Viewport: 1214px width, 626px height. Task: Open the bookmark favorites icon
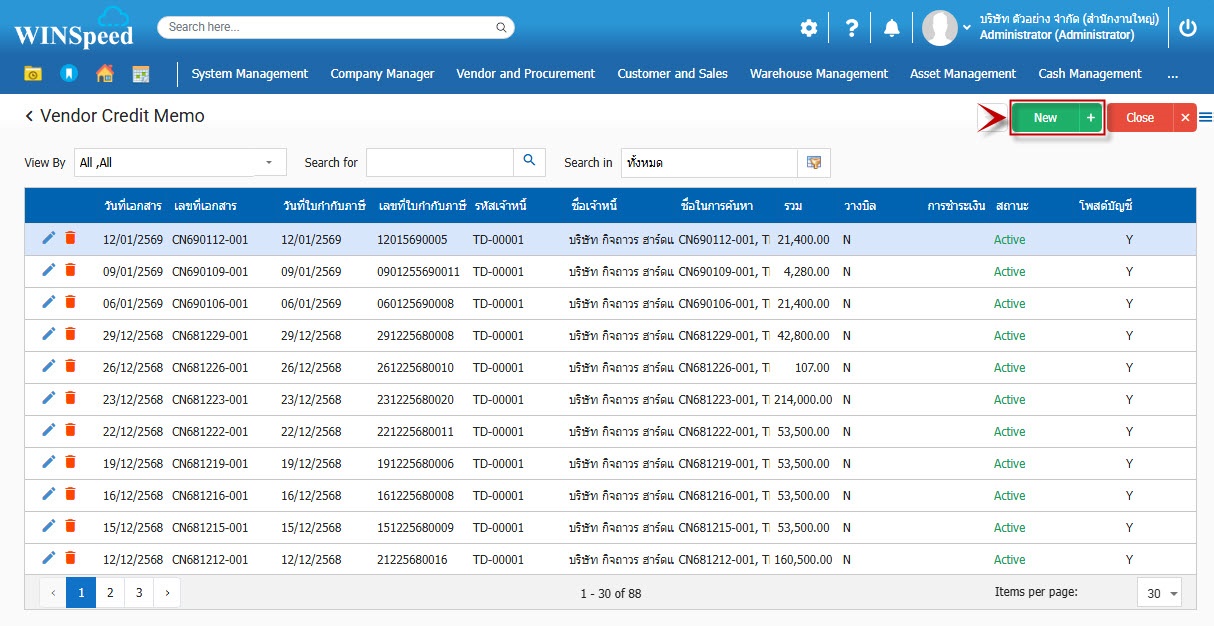pos(68,73)
